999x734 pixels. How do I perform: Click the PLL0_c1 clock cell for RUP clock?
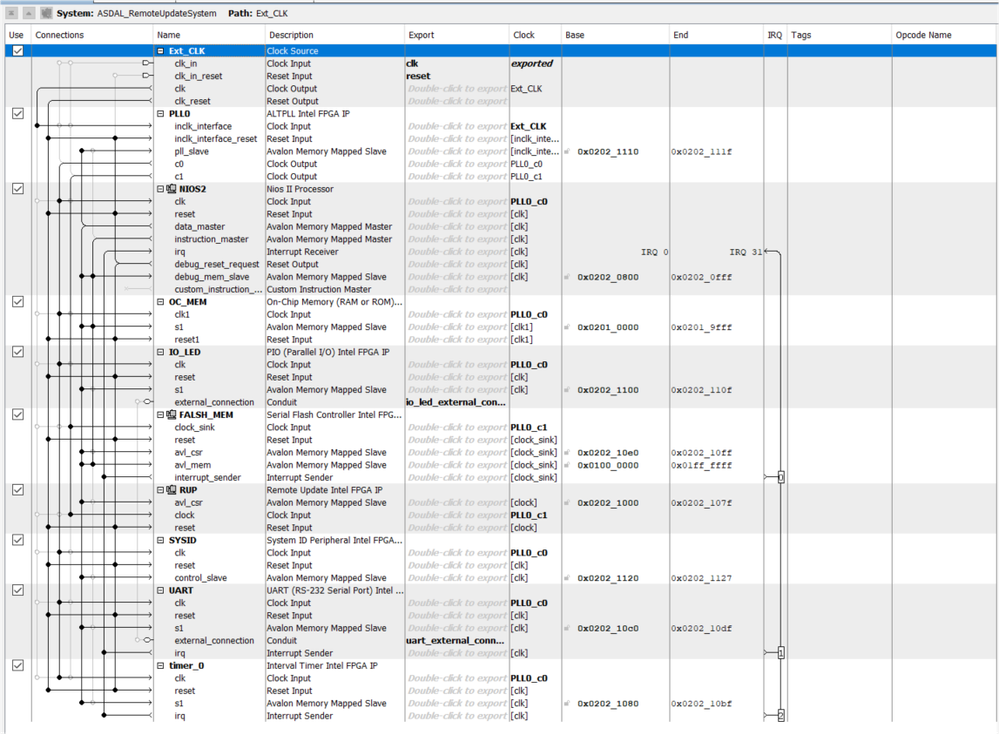529,515
